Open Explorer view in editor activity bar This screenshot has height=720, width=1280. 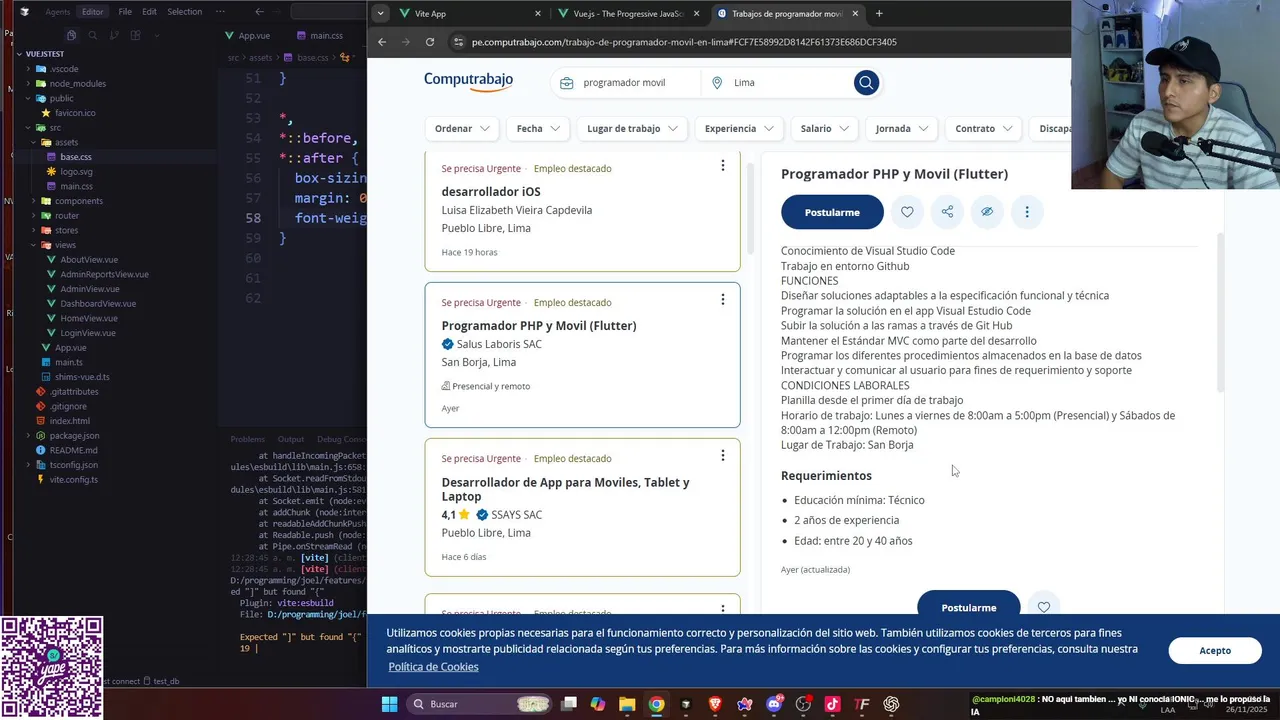[71, 35]
